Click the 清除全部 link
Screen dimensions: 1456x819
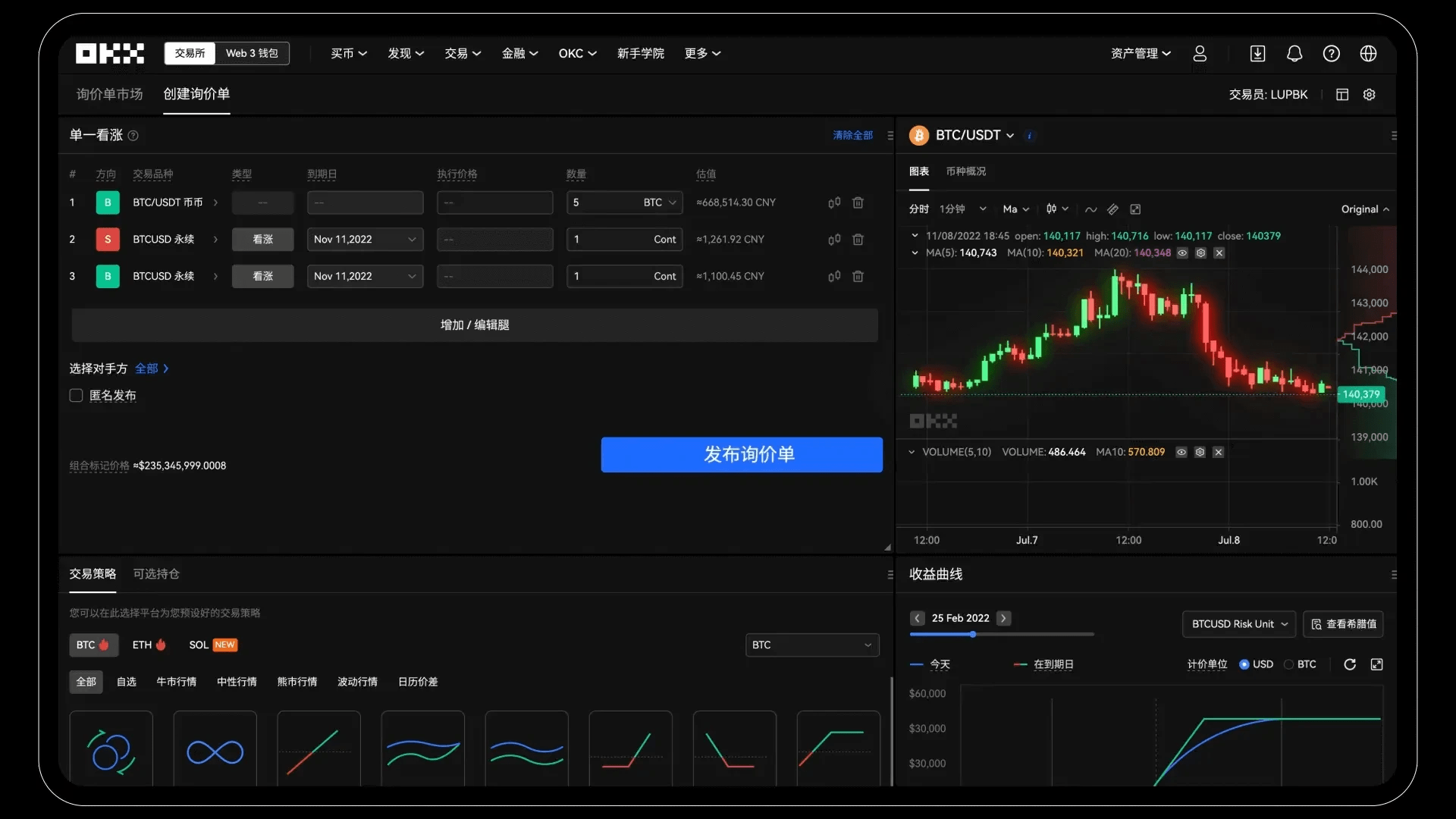tap(852, 135)
